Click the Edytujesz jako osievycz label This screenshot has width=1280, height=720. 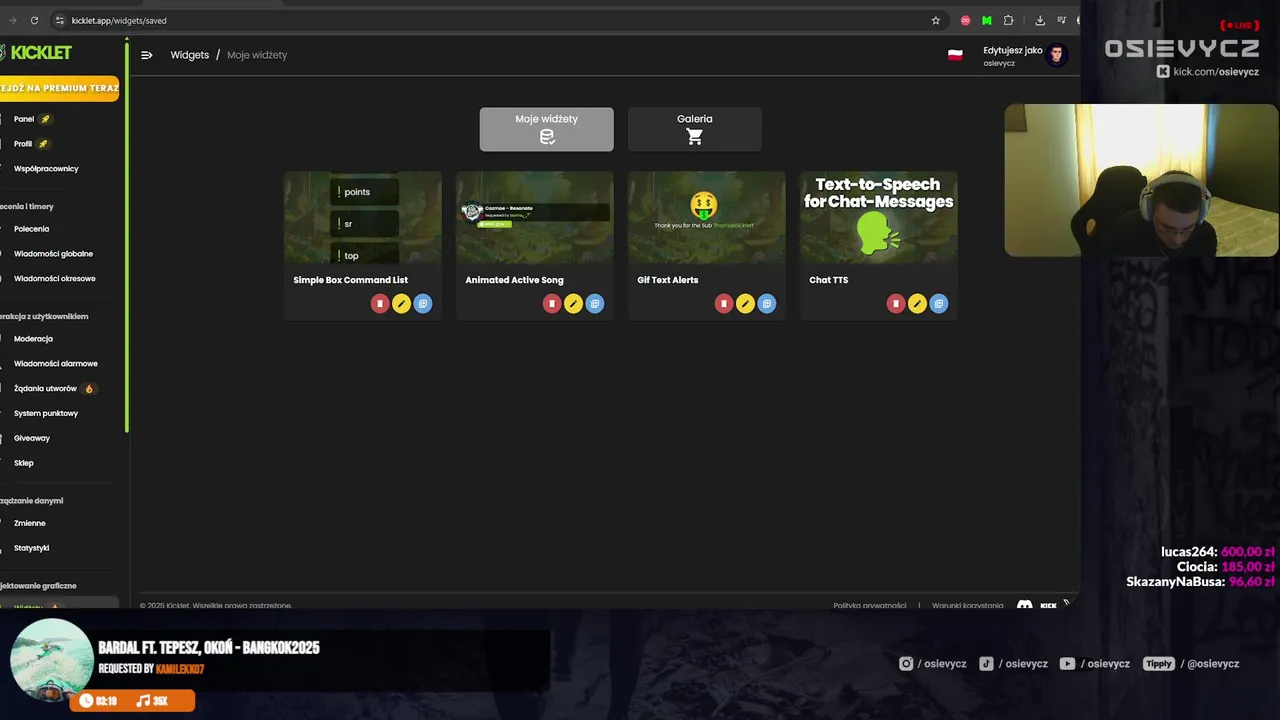[x=1012, y=56]
